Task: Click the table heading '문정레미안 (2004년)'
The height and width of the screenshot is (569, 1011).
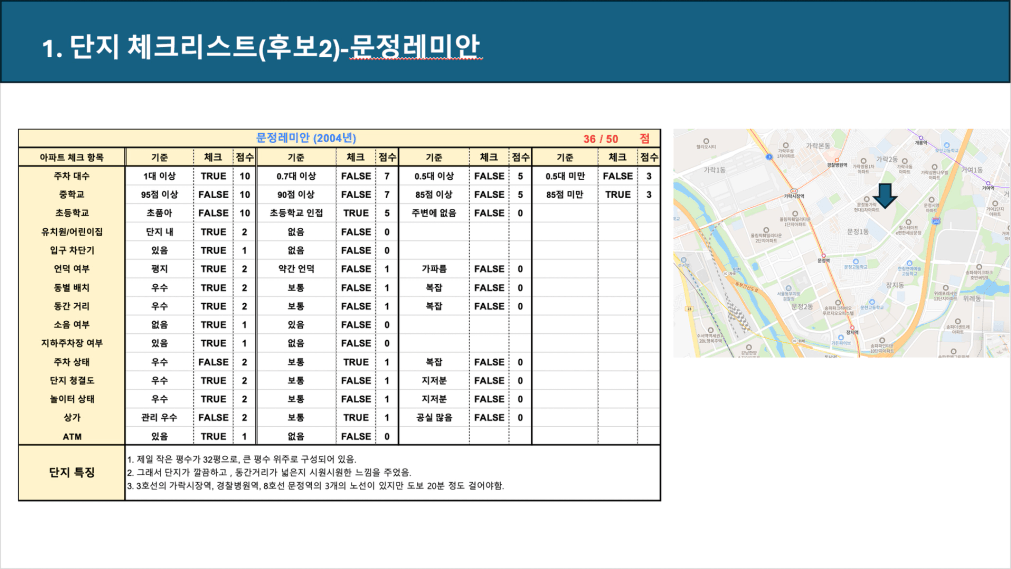Action: [x=306, y=138]
